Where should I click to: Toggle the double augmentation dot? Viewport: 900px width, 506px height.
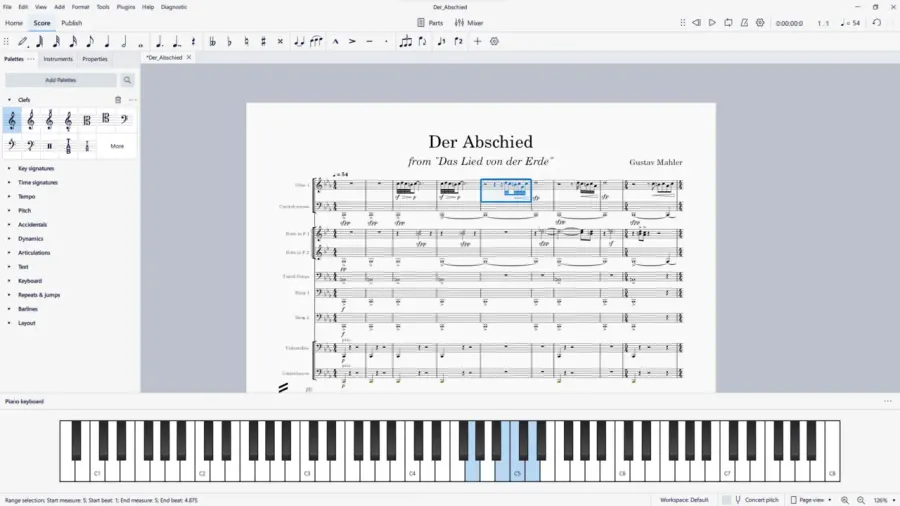pos(177,41)
